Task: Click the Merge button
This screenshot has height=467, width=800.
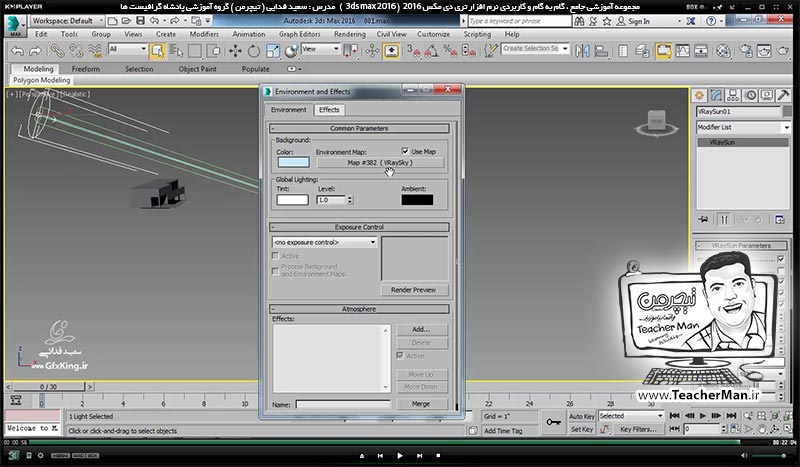Action: [x=421, y=404]
